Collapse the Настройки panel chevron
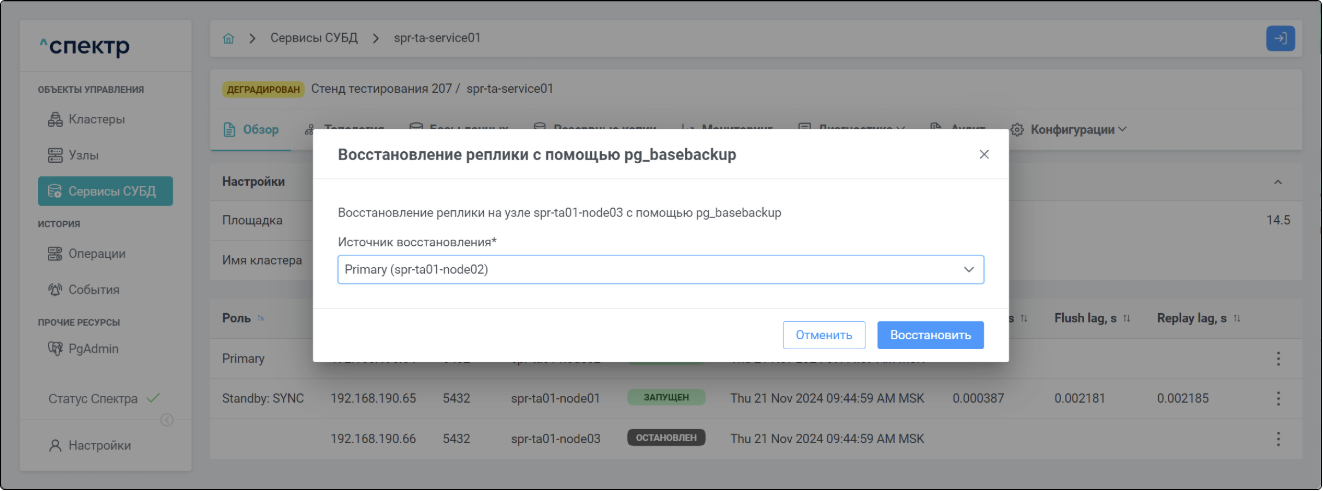The height and width of the screenshot is (491, 1323). click(x=1277, y=182)
